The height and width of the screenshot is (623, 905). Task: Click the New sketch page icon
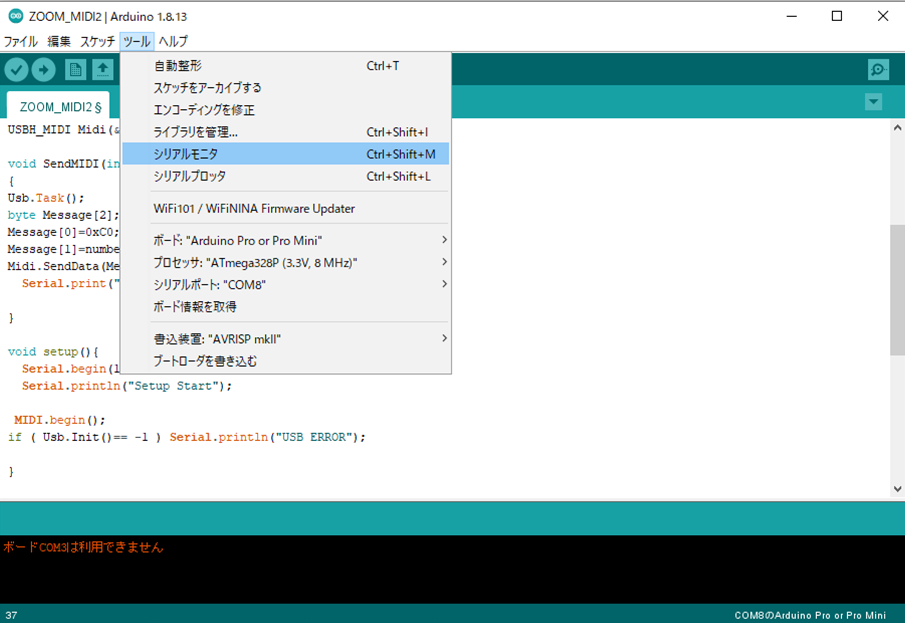[75, 70]
